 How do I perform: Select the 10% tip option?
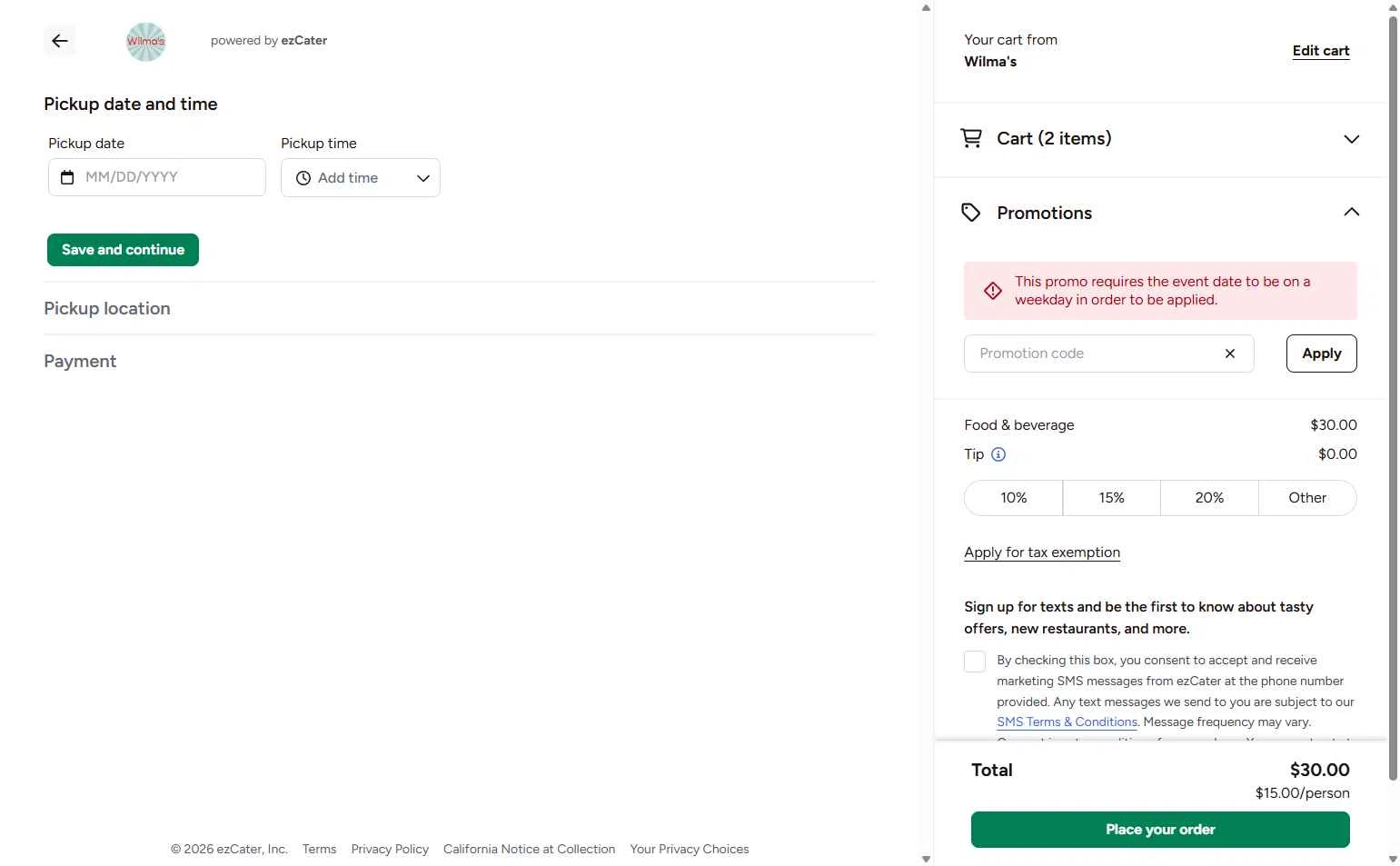(1013, 498)
